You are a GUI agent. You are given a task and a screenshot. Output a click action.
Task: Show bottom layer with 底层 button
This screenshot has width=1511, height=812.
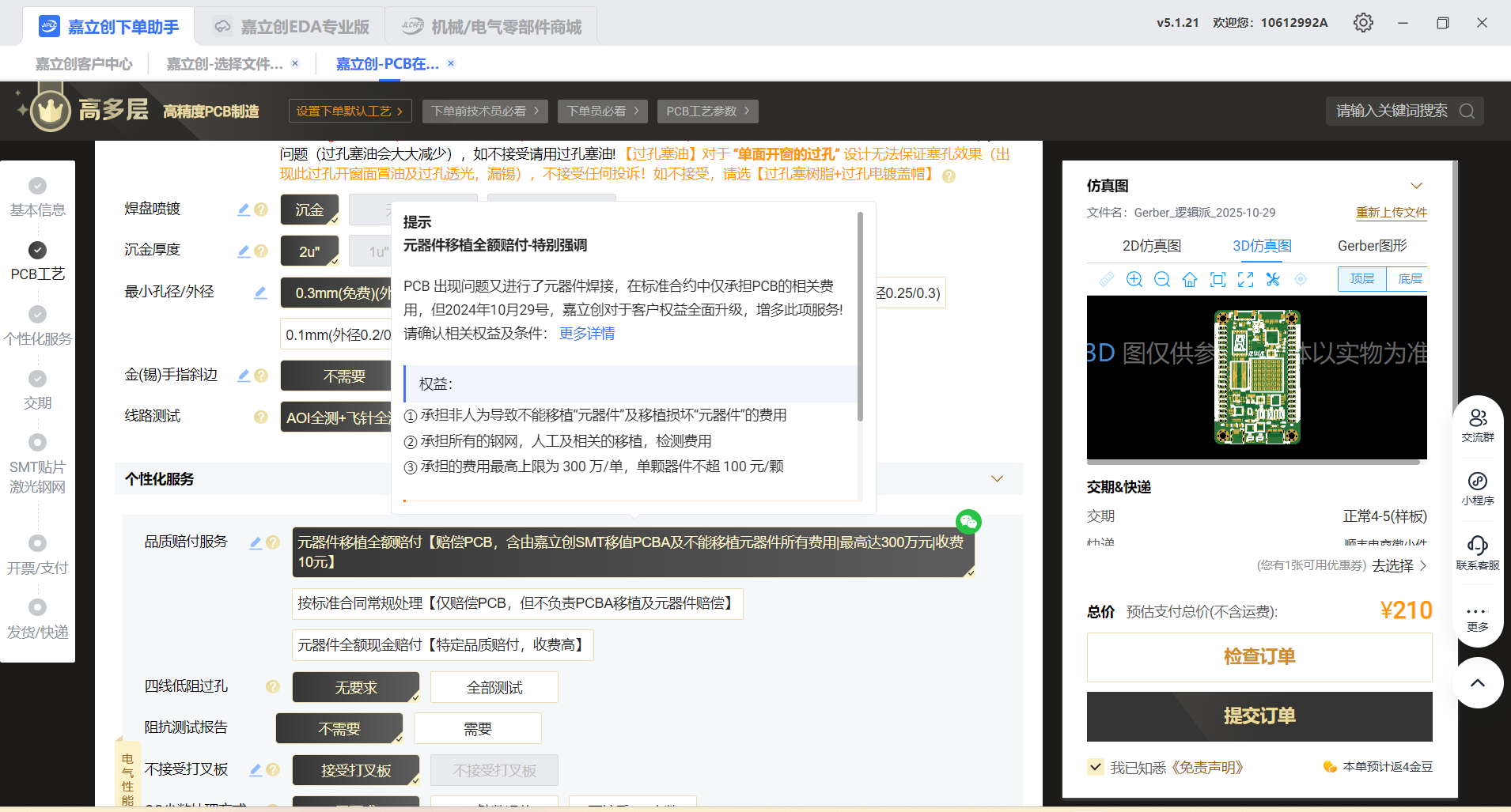point(1409,279)
